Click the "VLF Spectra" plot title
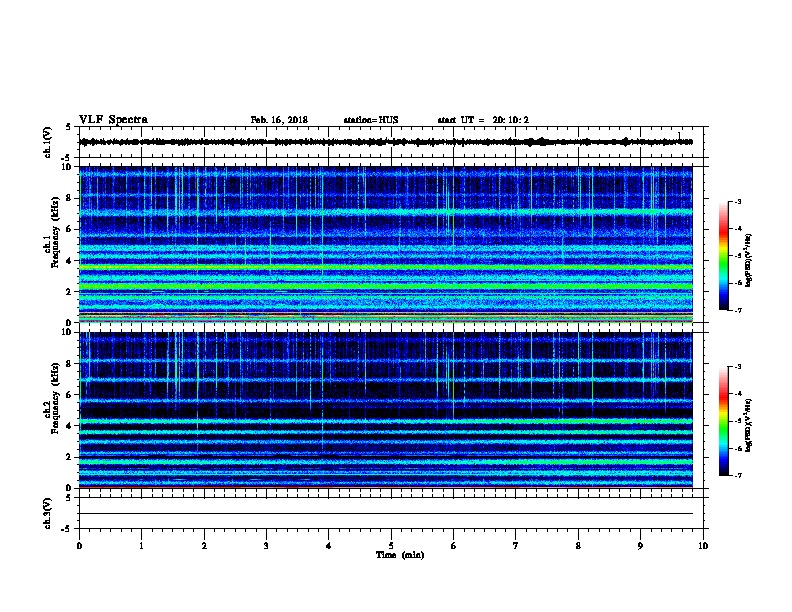Screen dimensions: 792x612 click(113, 120)
